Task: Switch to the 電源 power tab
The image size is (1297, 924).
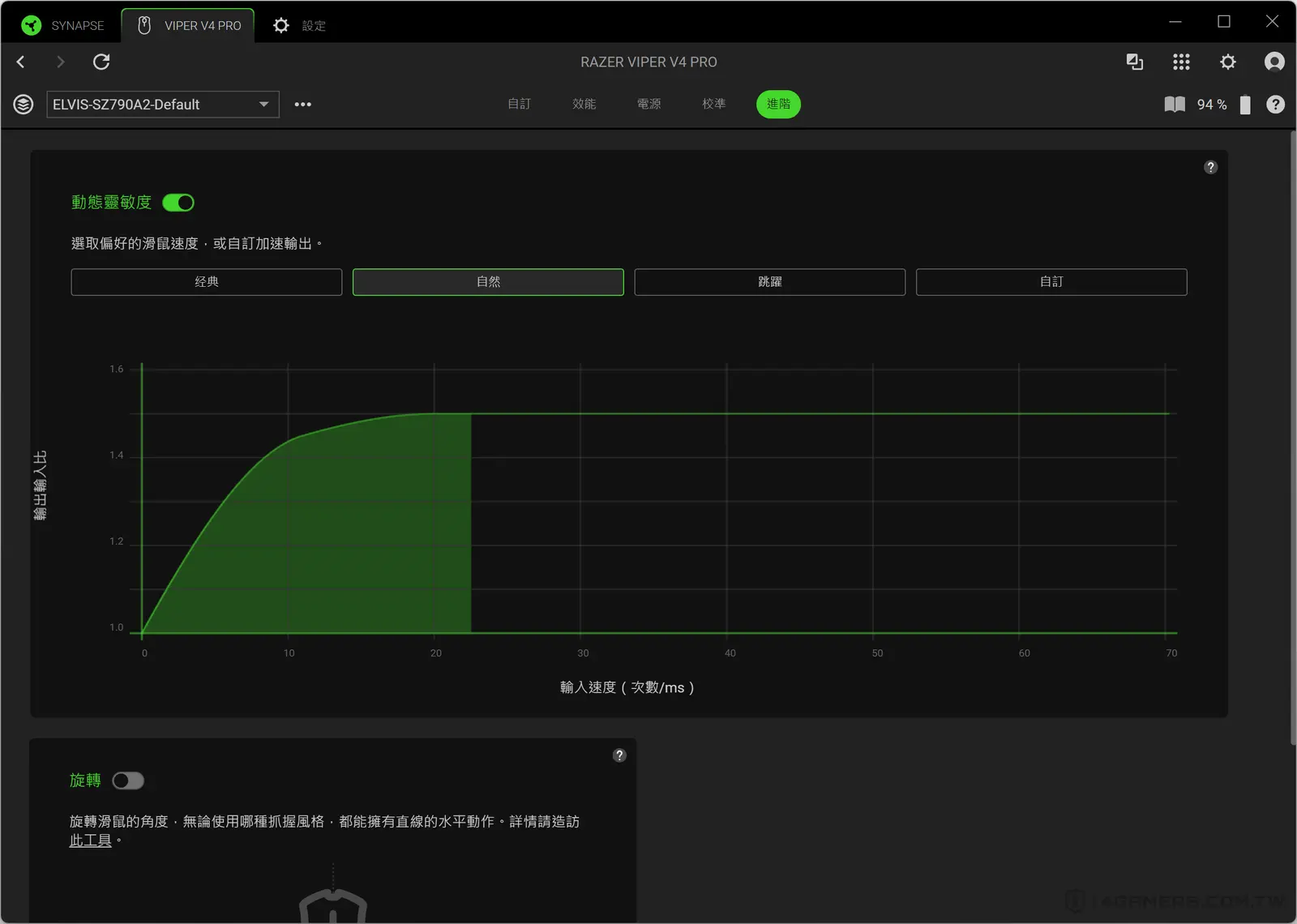Action: tap(648, 104)
